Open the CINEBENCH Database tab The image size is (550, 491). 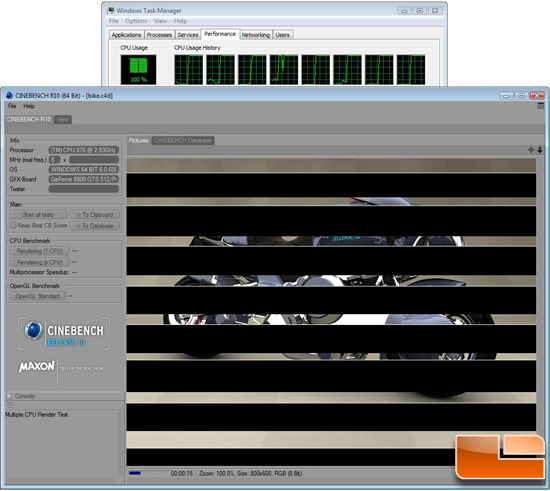183,140
